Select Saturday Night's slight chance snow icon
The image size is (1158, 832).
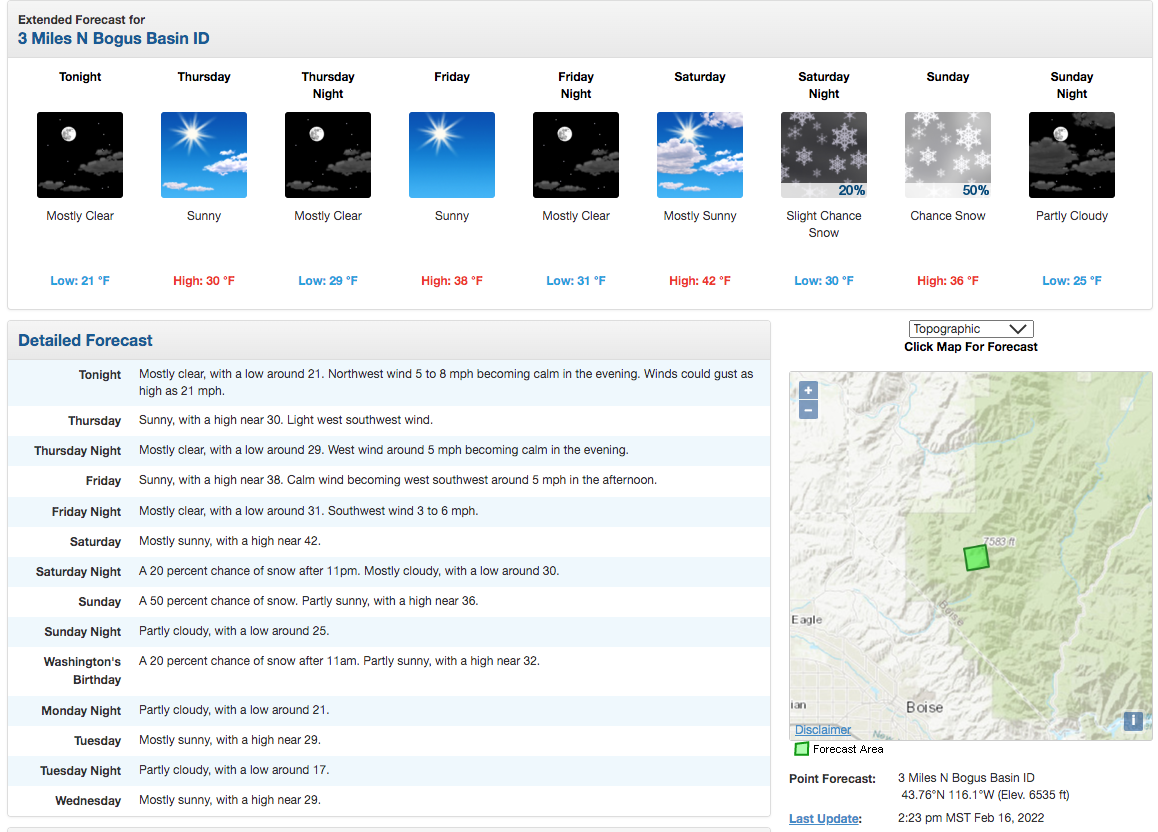[x=823, y=155]
